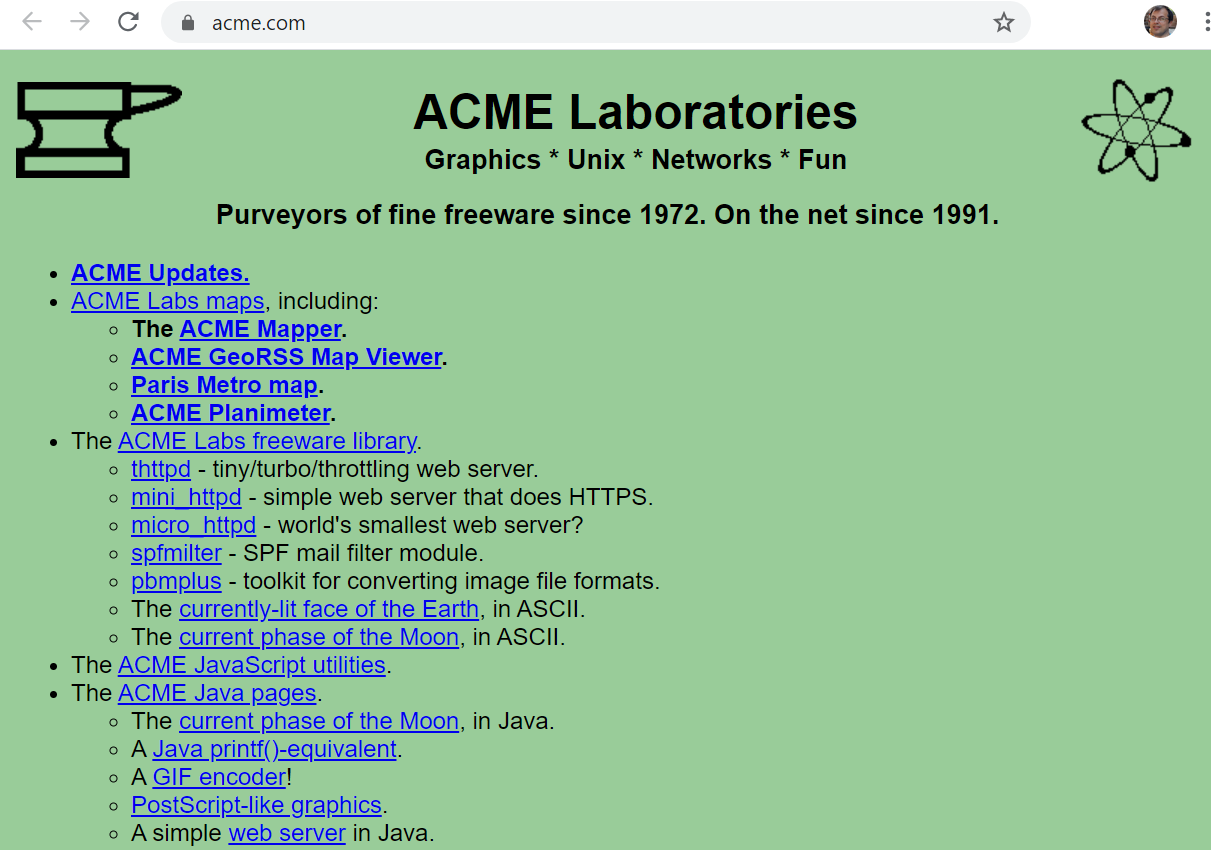1211x850 pixels.
Task: Open the ACME Updates link
Action: click(160, 273)
